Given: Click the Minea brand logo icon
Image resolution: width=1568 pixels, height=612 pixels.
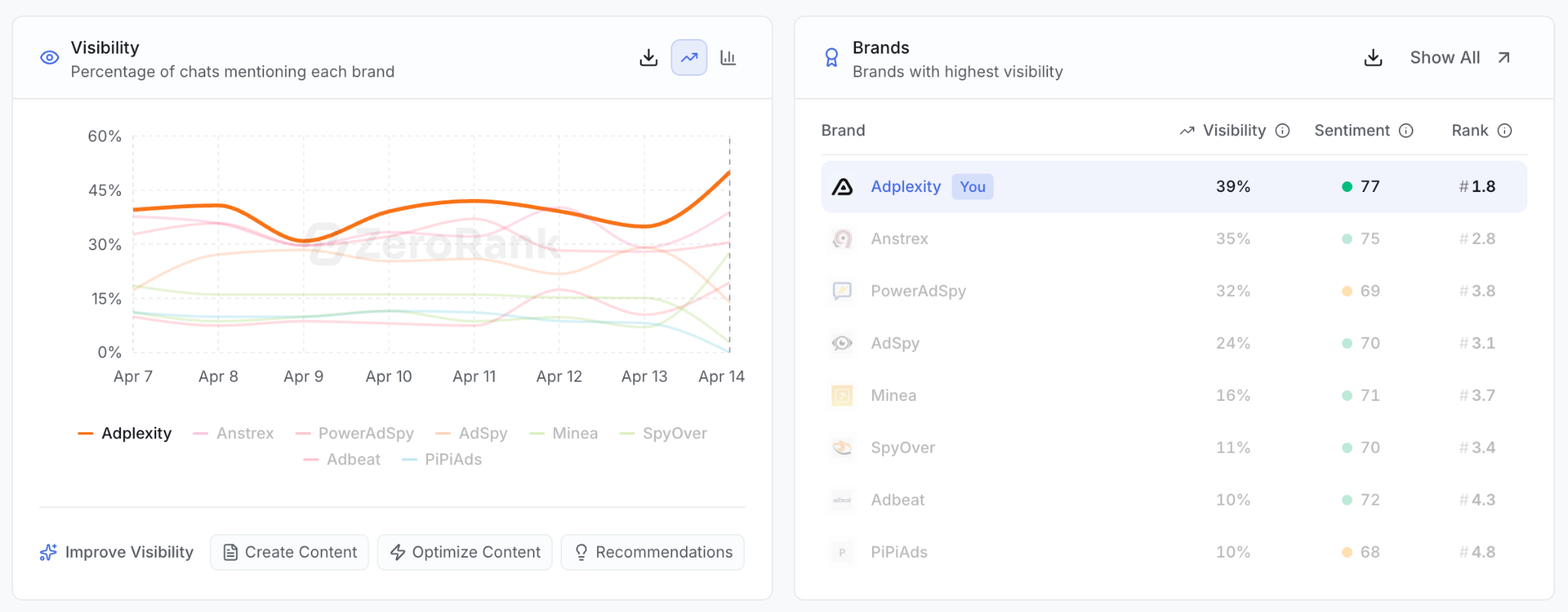Looking at the screenshot, I should pyautogui.click(x=842, y=396).
